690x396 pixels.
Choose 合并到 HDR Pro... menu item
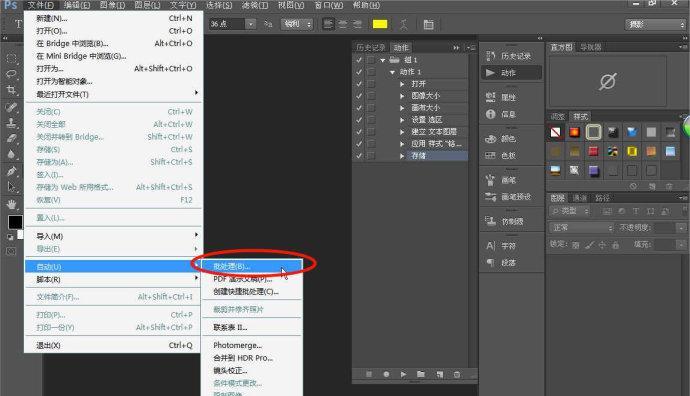[252, 358]
